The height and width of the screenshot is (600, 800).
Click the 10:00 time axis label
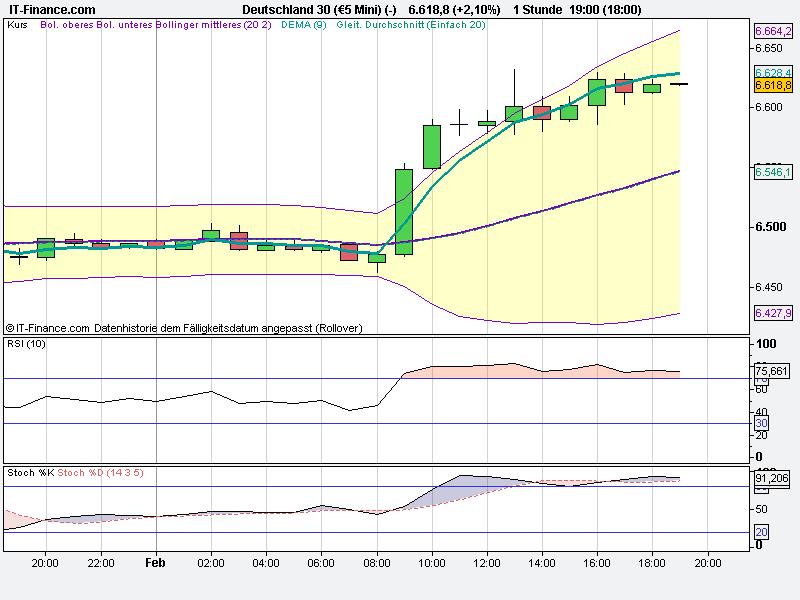[x=434, y=562]
